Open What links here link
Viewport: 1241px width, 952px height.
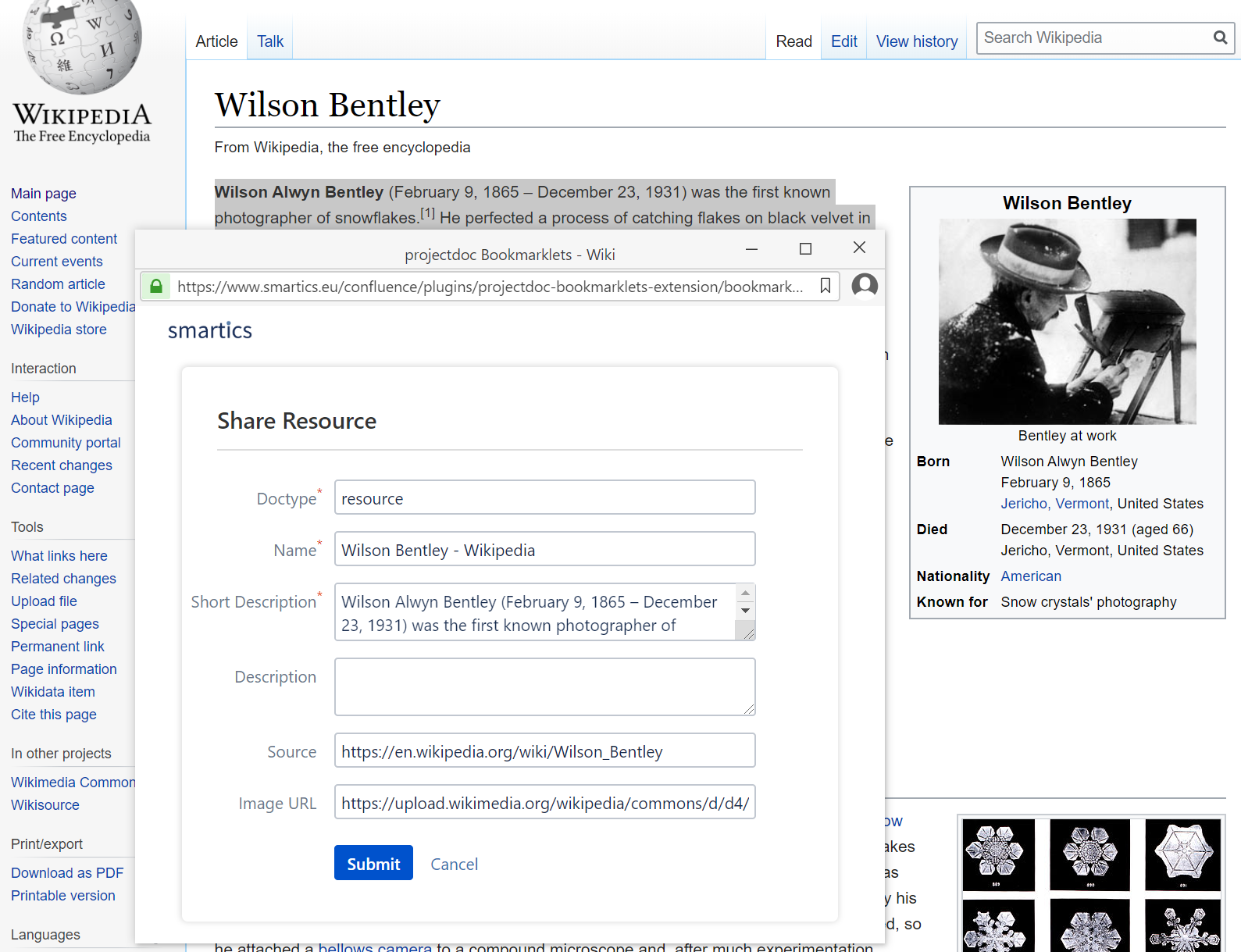tap(59, 556)
